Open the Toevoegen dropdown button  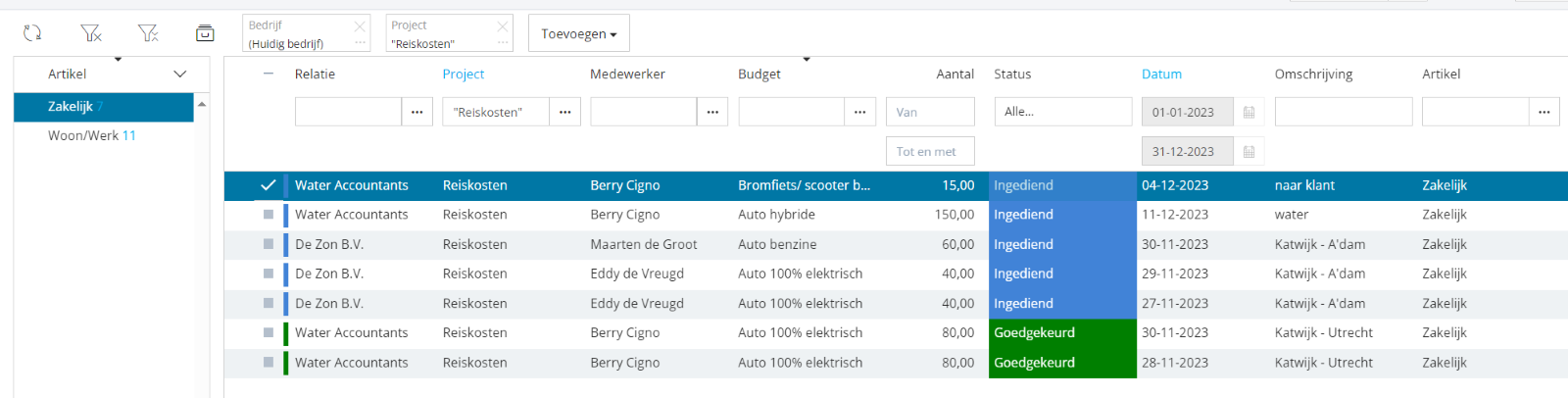click(579, 33)
